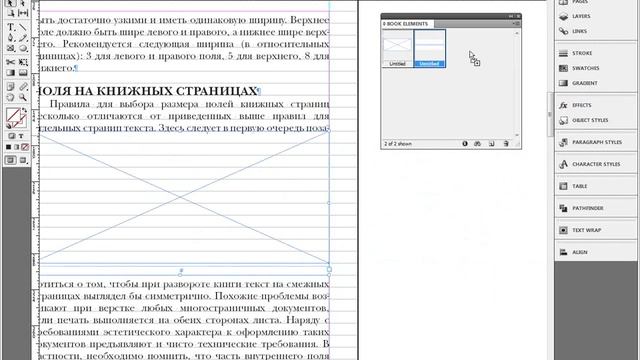Select the Selection tool arrow
The width and height of the screenshot is (640, 360).
10,3
